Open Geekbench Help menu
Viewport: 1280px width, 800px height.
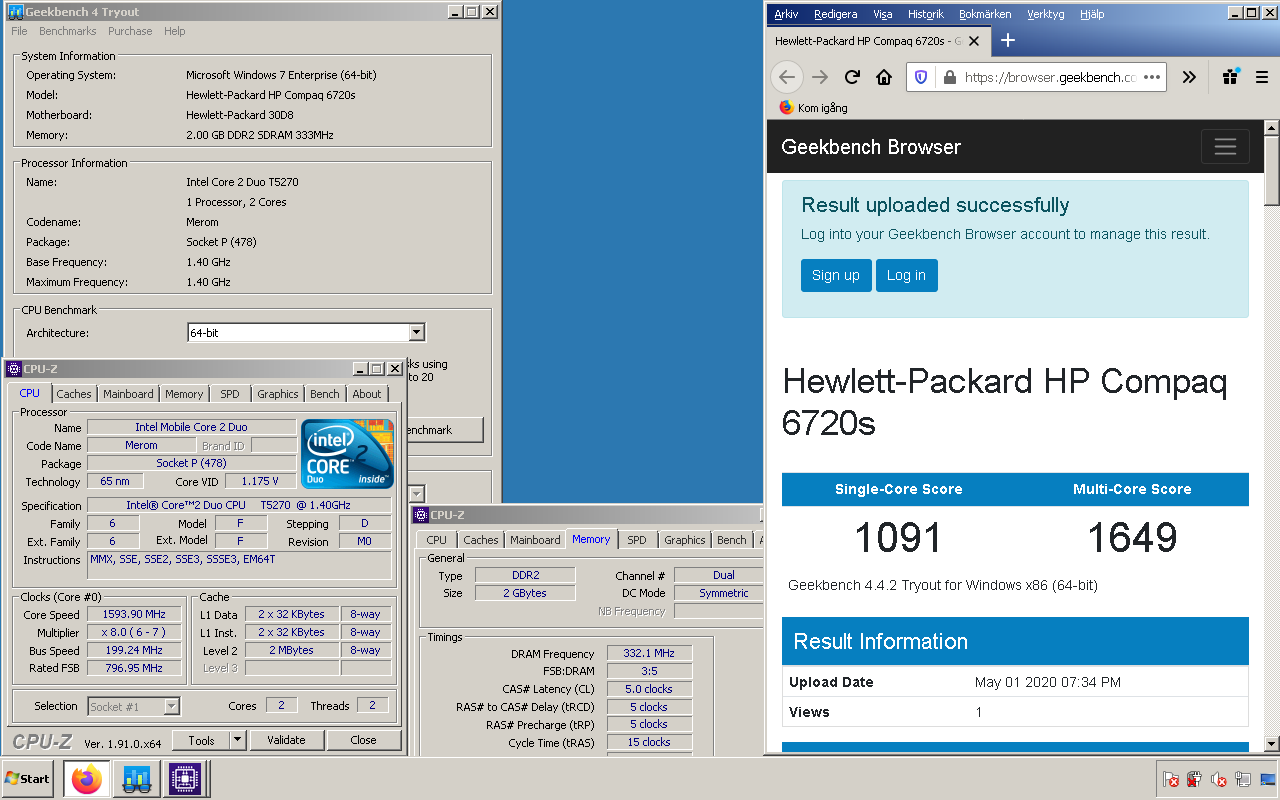tap(175, 31)
